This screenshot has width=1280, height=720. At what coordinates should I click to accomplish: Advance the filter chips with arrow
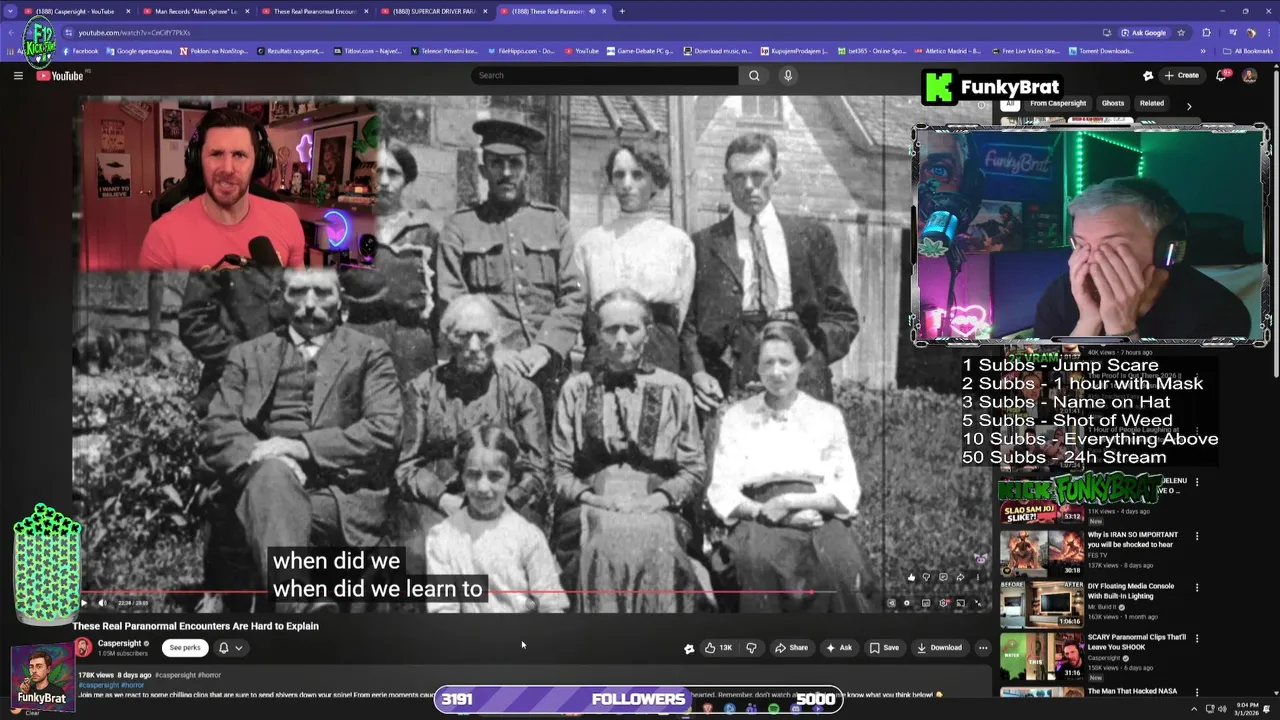pos(1189,105)
